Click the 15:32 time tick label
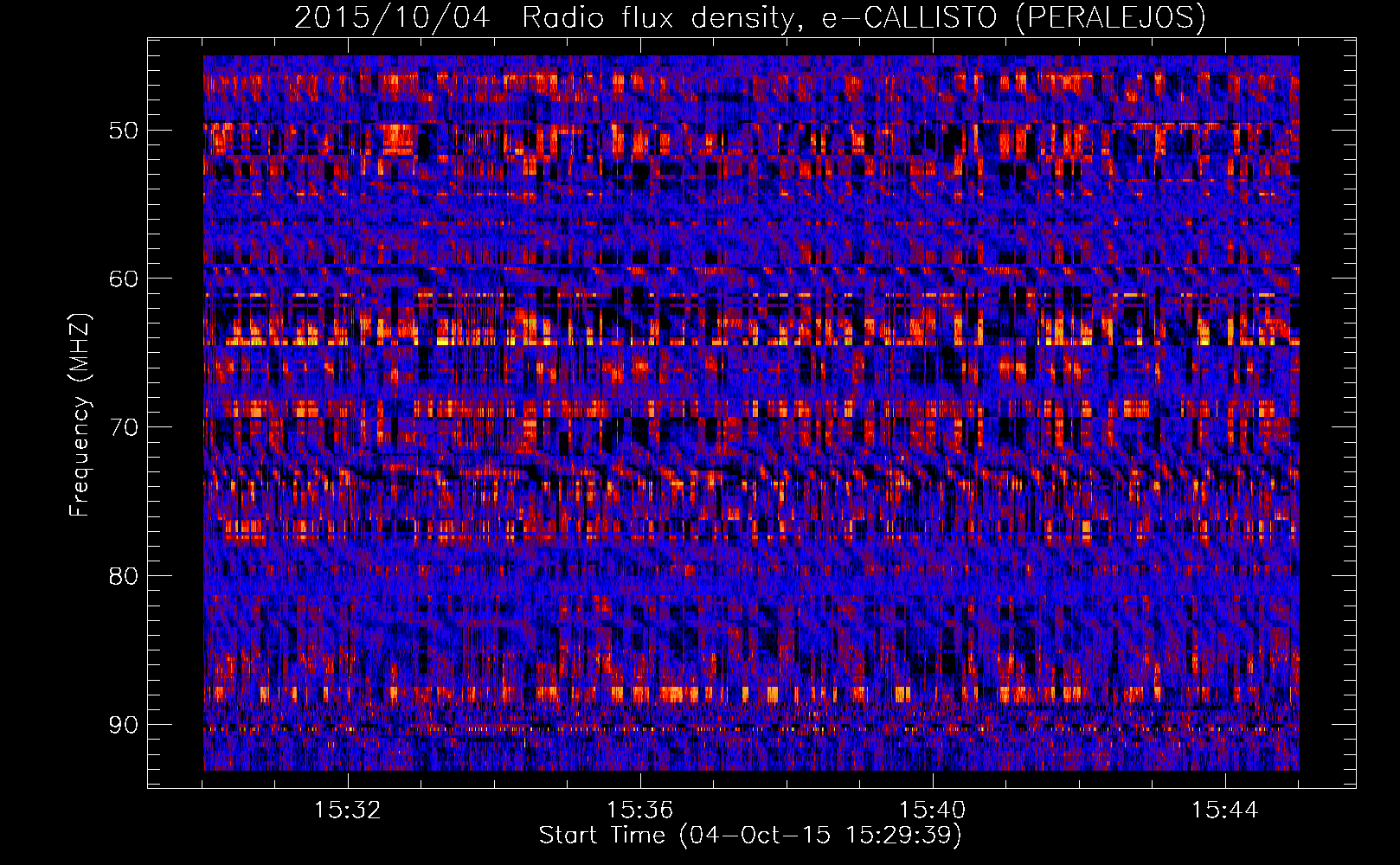 (347, 811)
